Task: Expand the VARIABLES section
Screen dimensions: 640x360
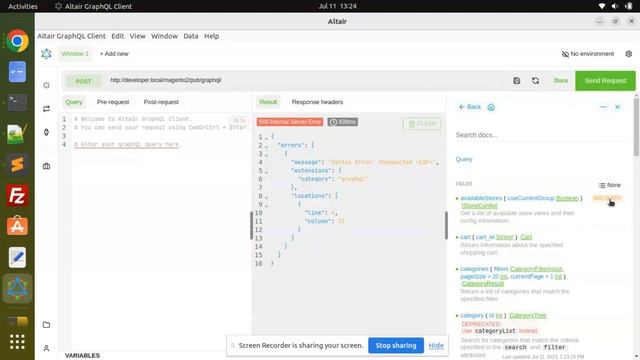Action: pos(82,356)
